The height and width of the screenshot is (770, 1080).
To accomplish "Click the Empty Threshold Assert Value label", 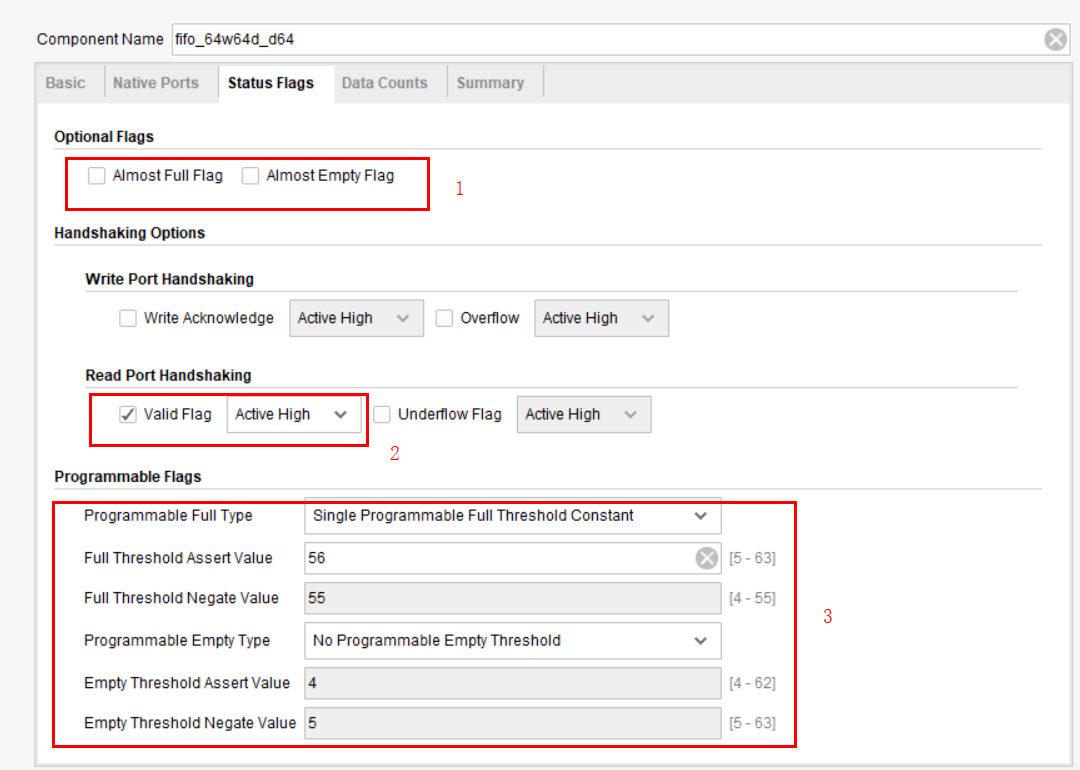I will coord(187,683).
